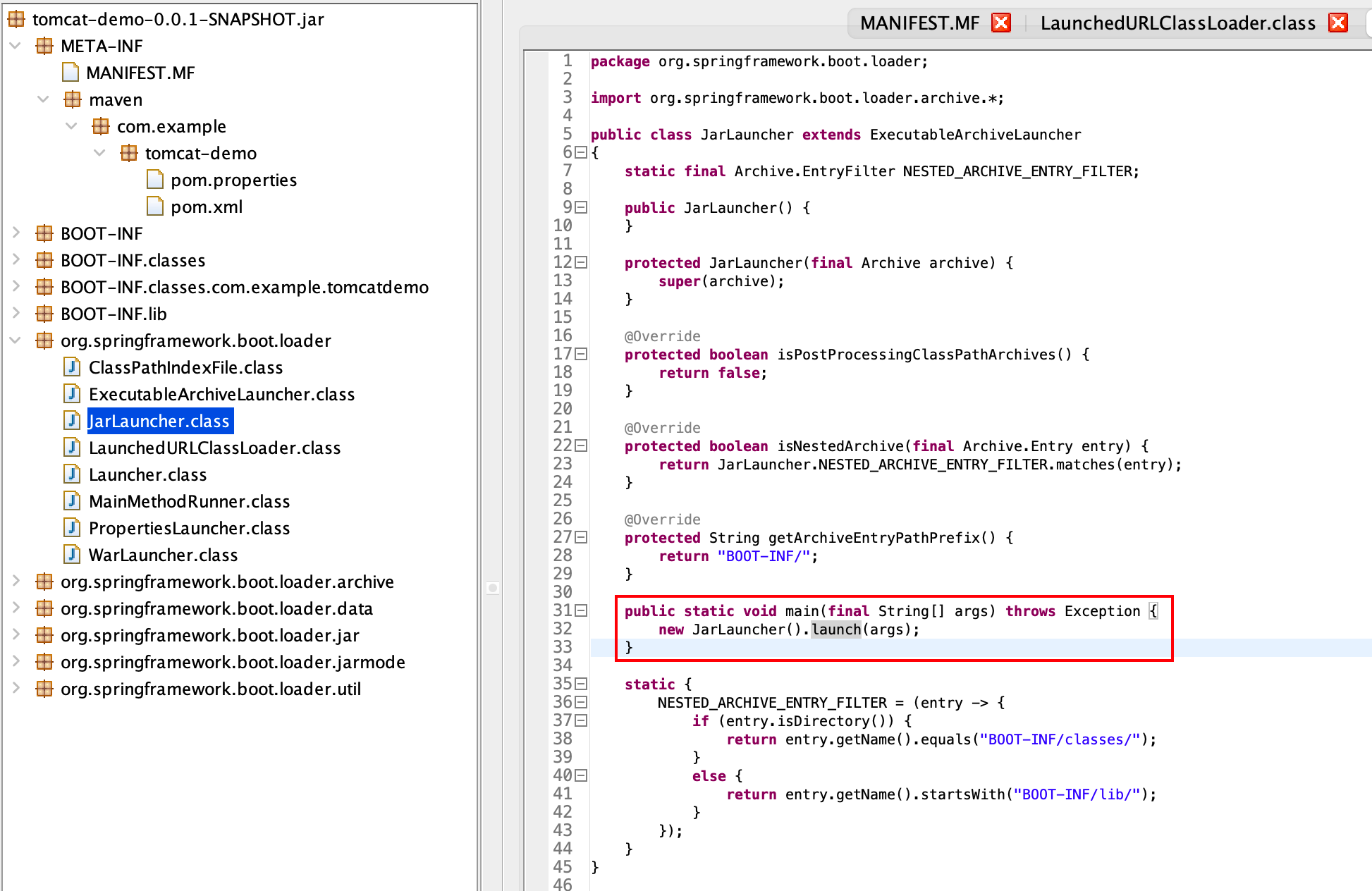This screenshot has width=1372, height=891.
Task: Fold the main method at line 31
Action: (x=581, y=610)
